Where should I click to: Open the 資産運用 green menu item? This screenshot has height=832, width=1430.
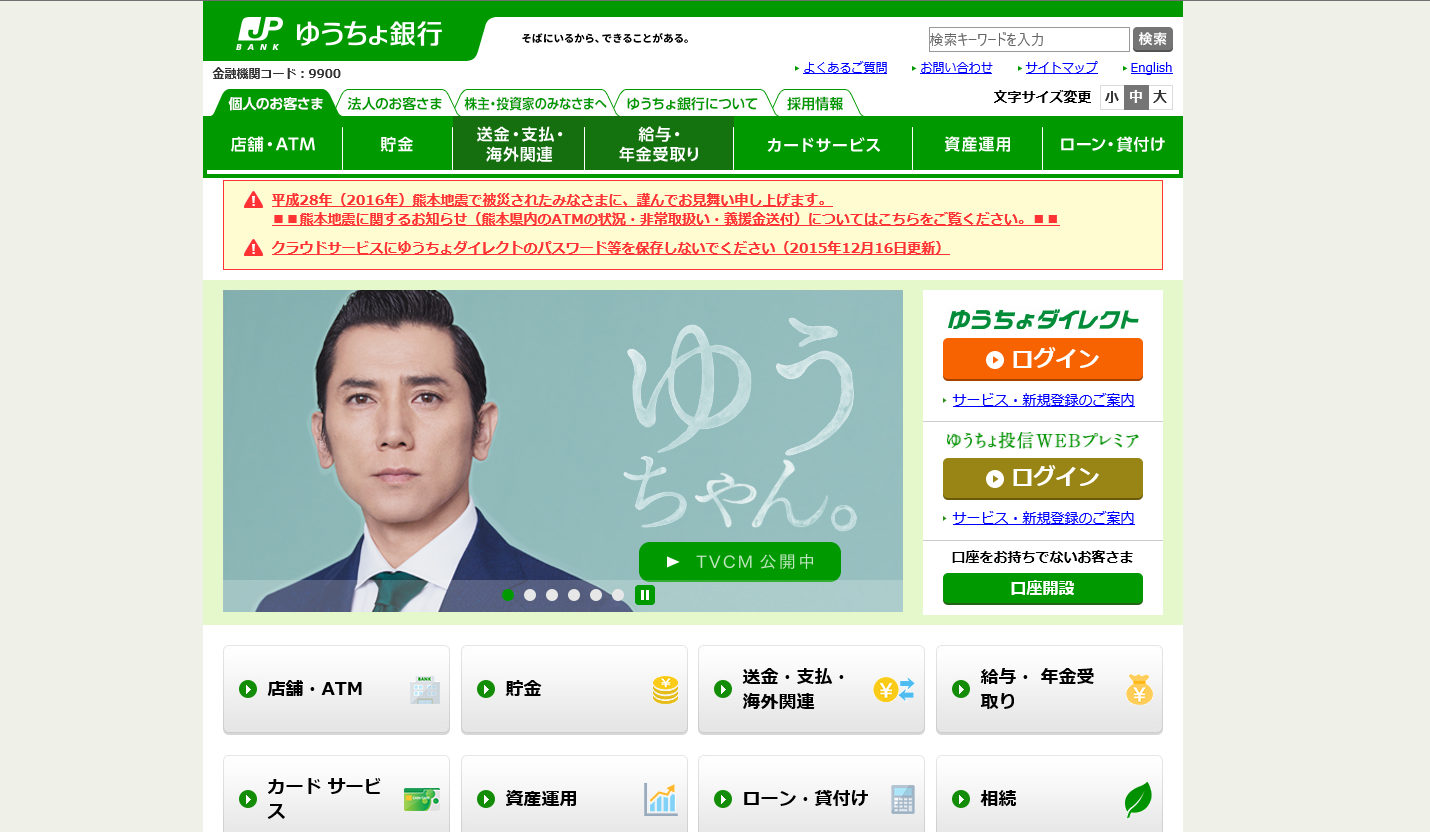pos(977,145)
